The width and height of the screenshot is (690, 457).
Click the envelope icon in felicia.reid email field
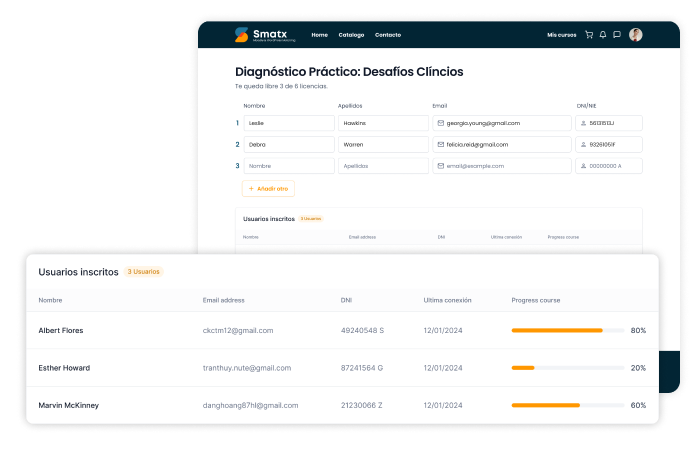pyautogui.click(x=440, y=144)
